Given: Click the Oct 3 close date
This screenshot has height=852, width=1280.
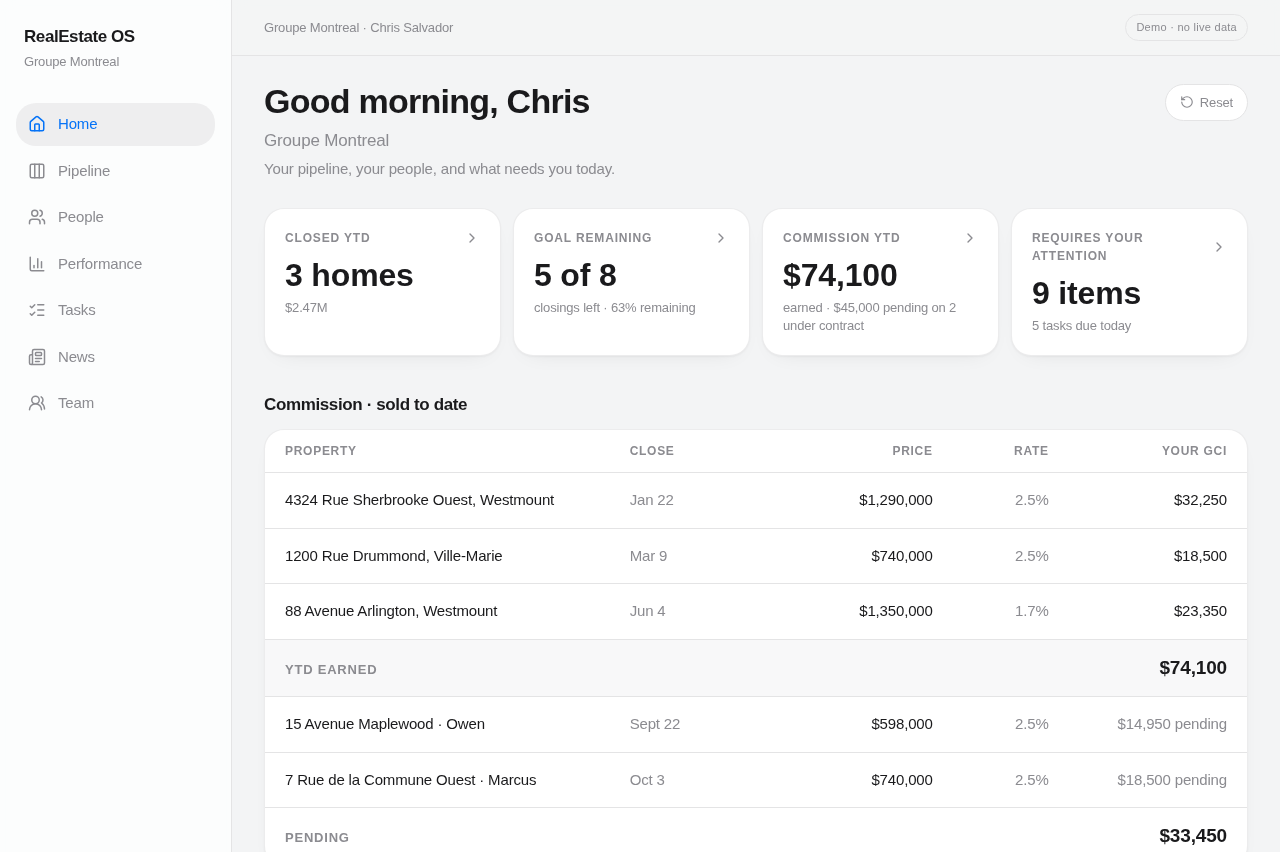Looking at the screenshot, I should [x=647, y=780].
